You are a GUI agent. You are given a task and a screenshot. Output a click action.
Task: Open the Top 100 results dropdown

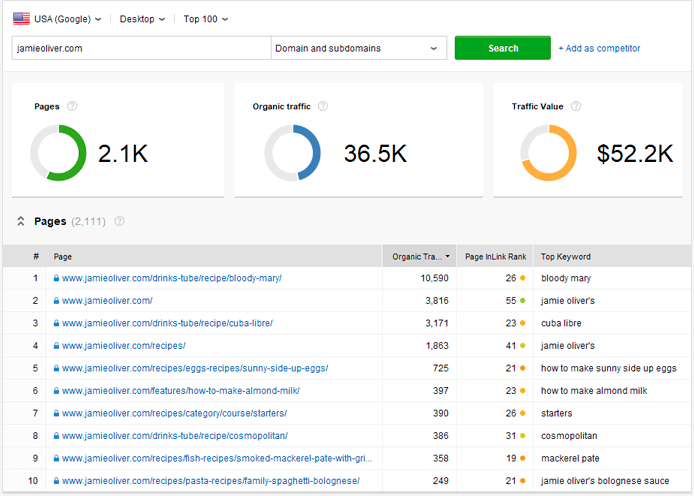pos(206,19)
